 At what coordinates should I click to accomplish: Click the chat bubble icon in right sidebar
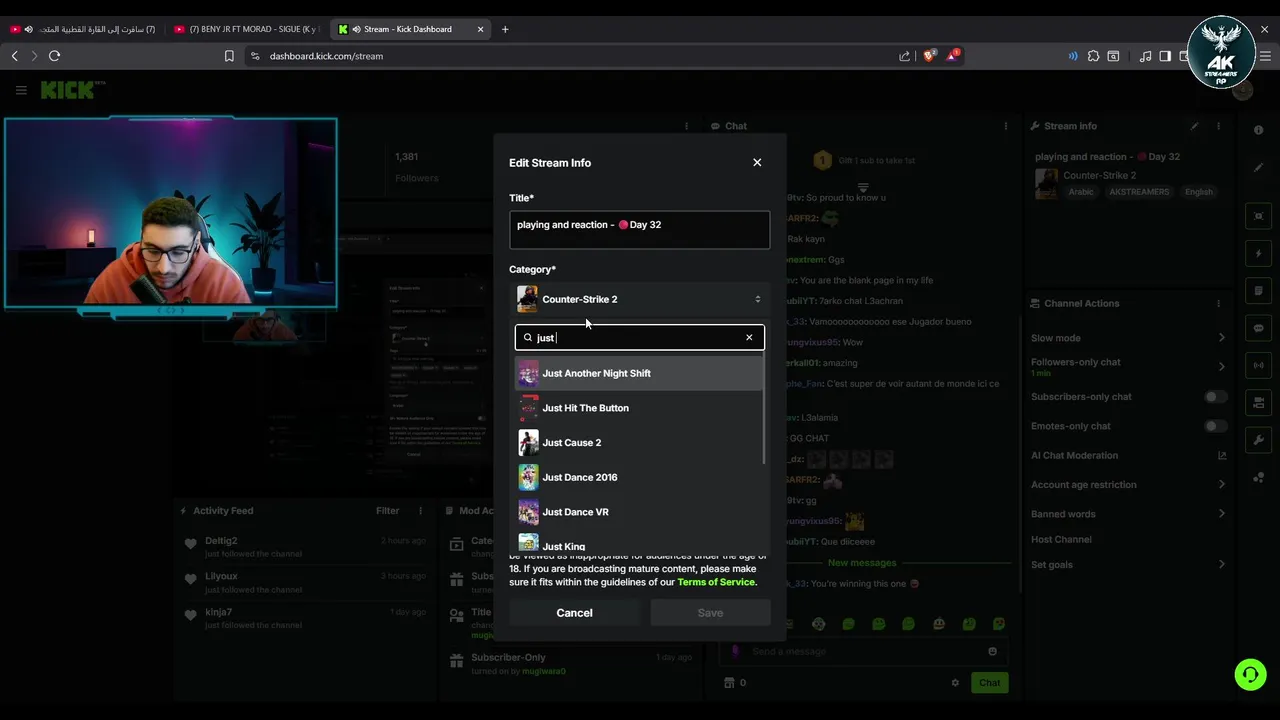point(1258,328)
